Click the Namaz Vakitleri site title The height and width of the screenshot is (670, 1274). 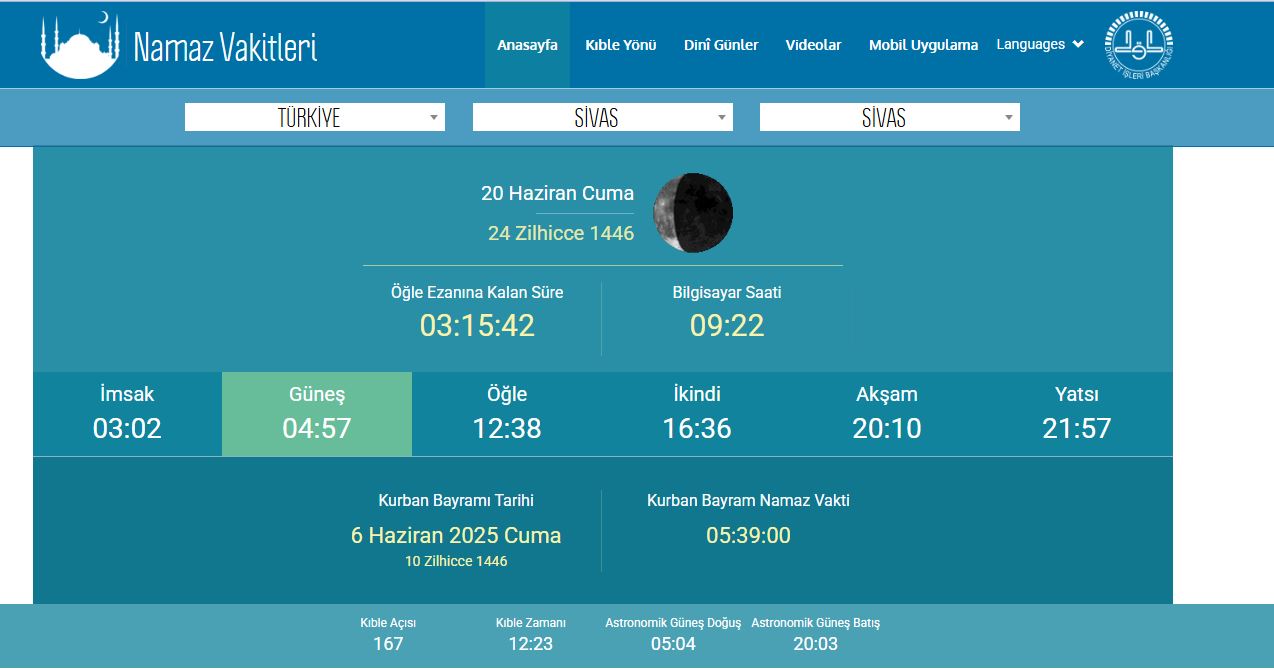click(x=225, y=47)
